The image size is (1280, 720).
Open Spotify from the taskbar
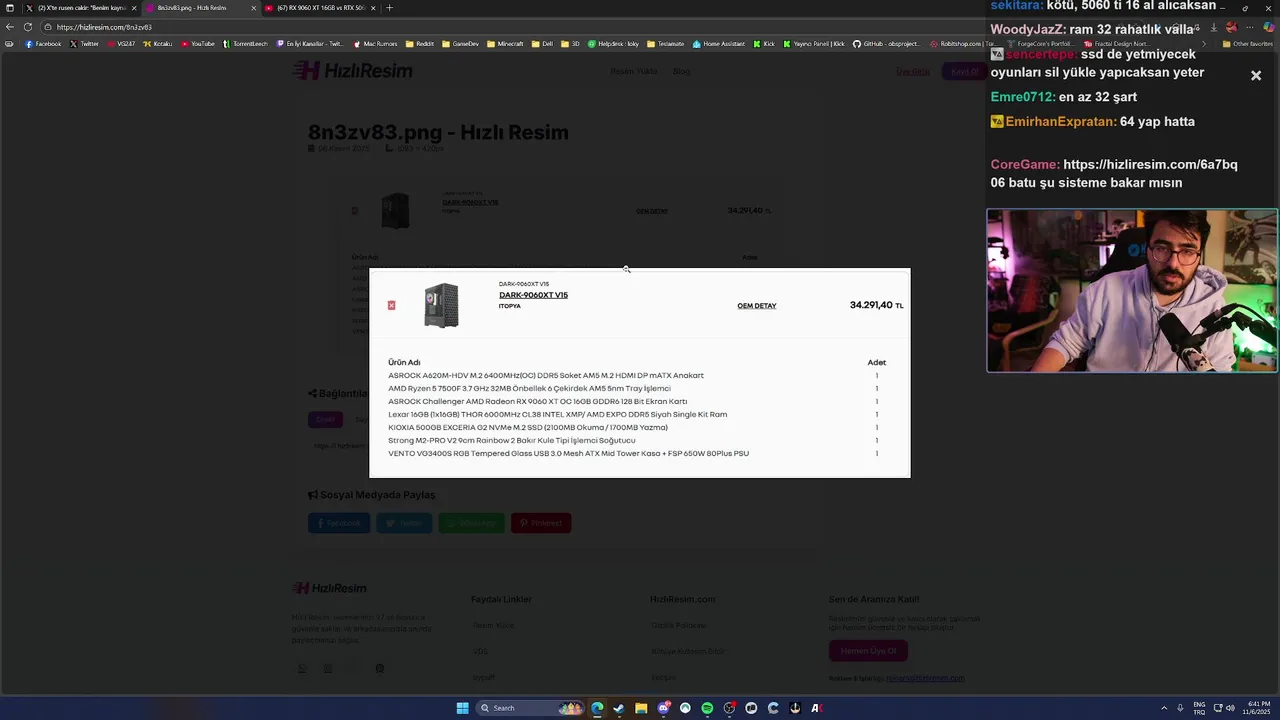pos(707,708)
